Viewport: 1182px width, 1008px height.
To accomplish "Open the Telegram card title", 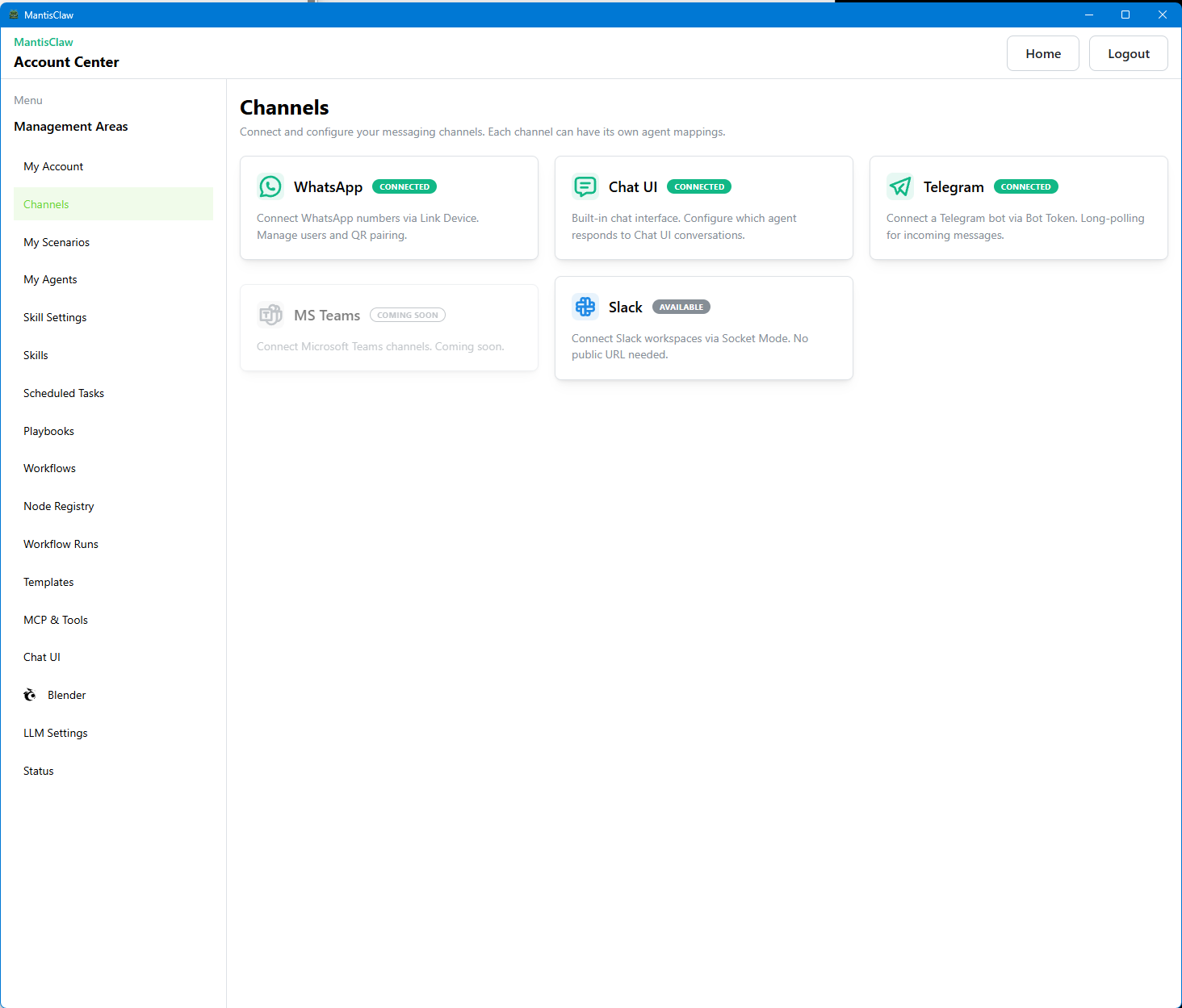I will 954,186.
